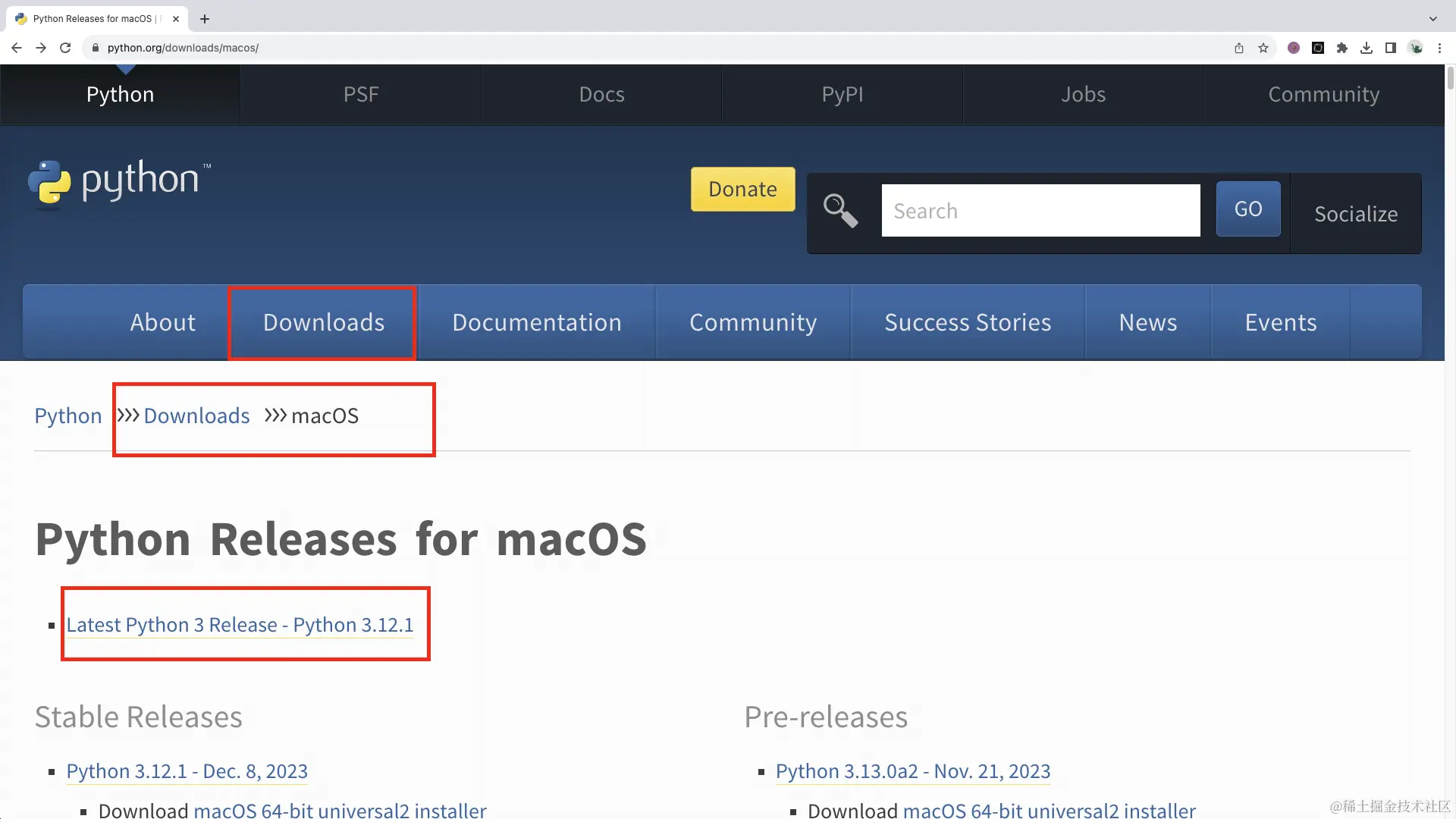
Task: Click the browser forward arrow
Action: (x=41, y=48)
